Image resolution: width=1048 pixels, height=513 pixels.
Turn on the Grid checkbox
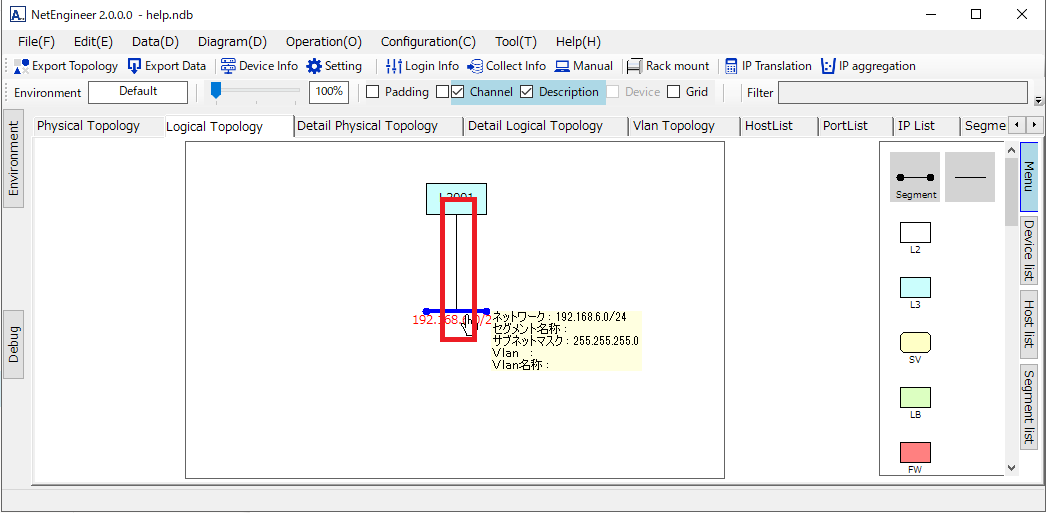click(674, 92)
